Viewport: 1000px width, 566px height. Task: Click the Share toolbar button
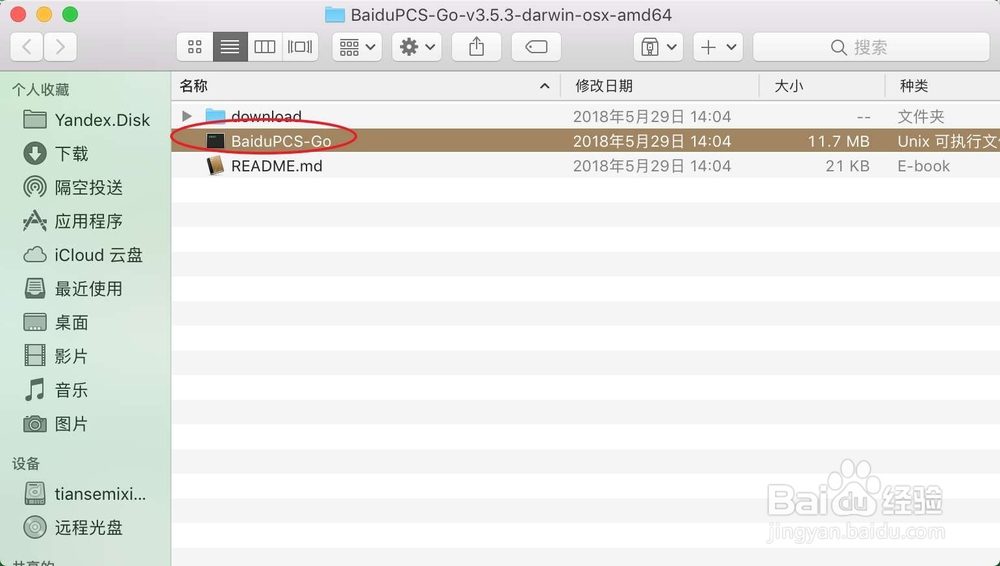(476, 47)
